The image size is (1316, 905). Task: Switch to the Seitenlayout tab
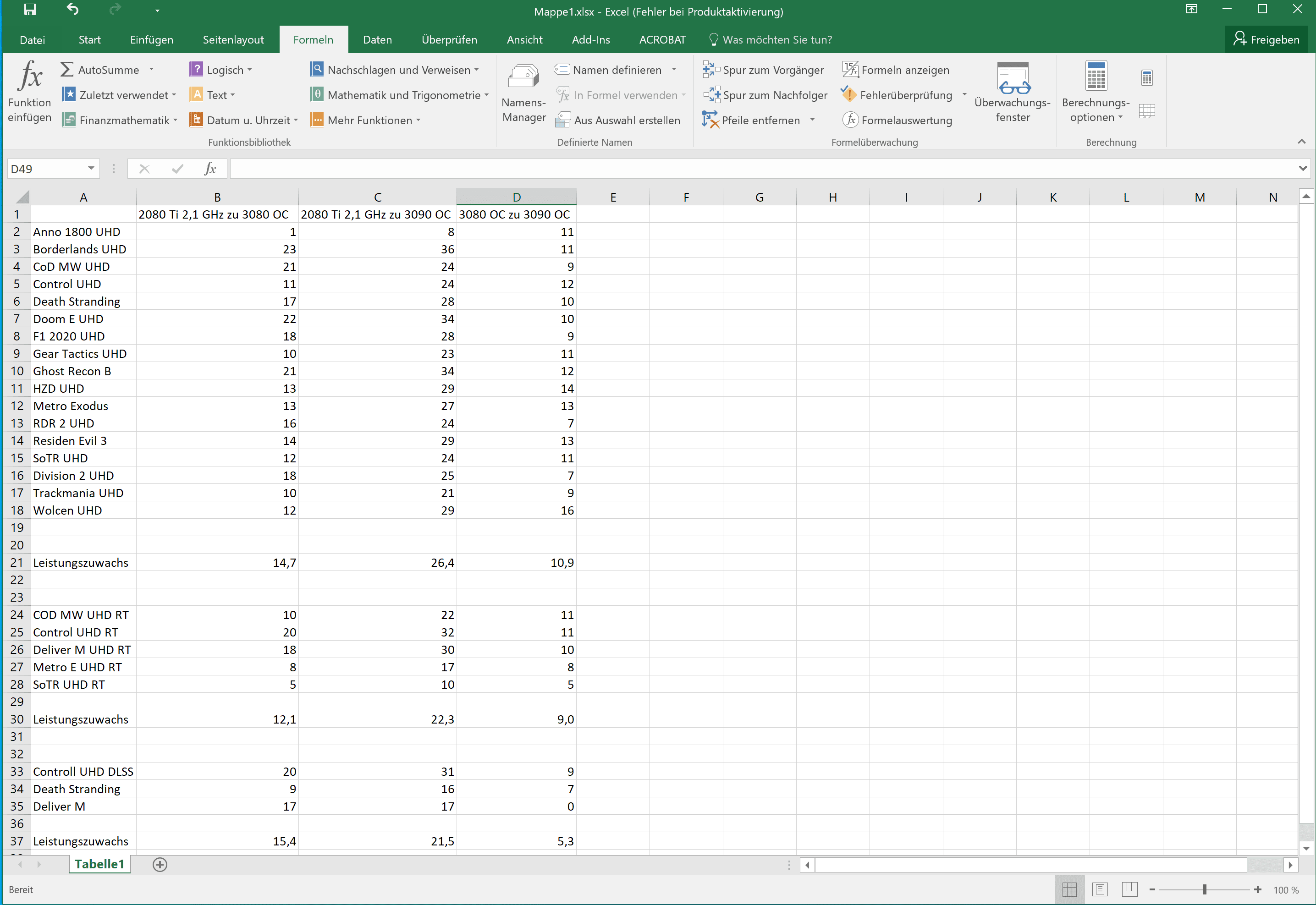[233, 40]
